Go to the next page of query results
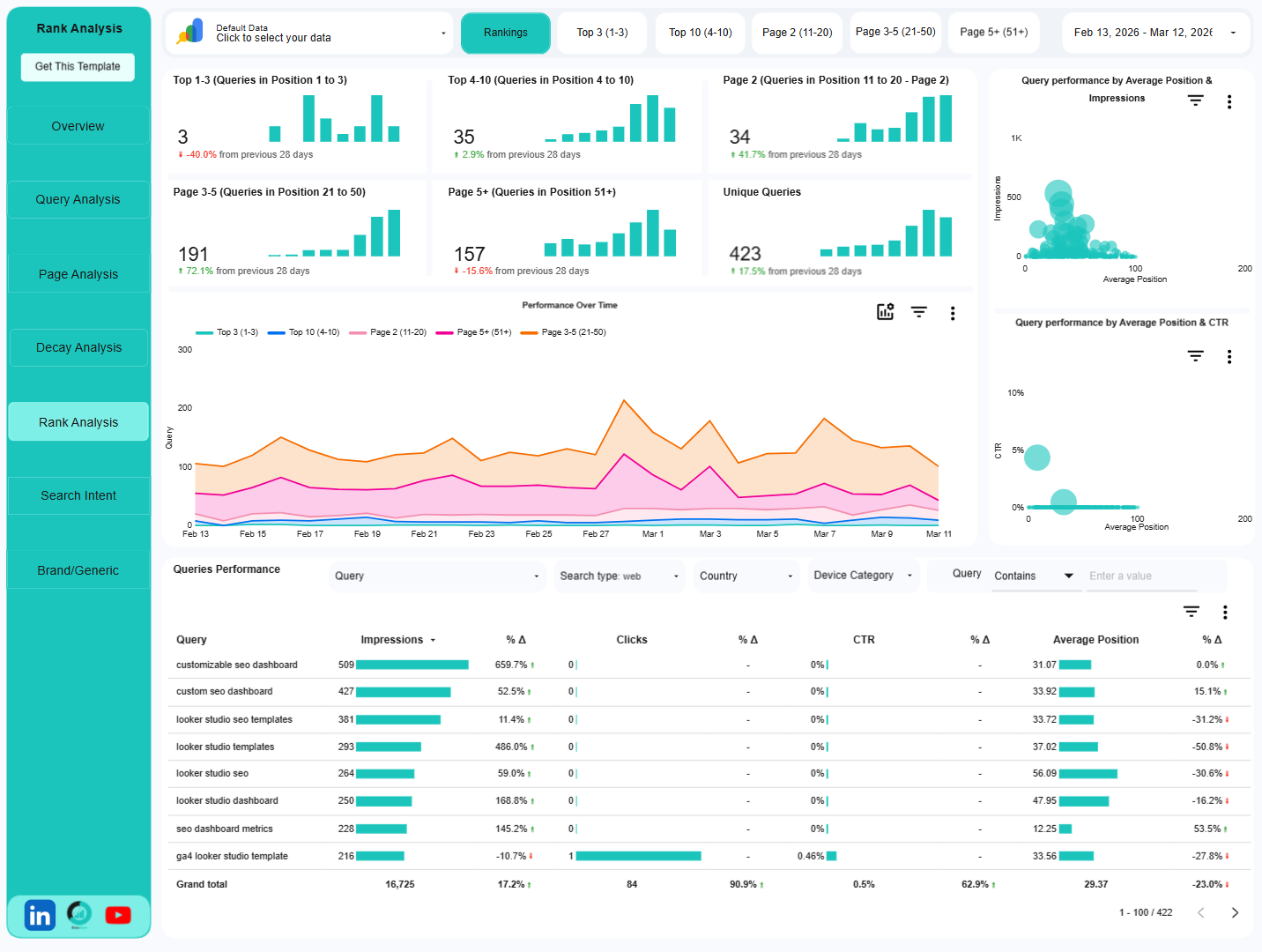The width and height of the screenshot is (1262, 952). [x=1236, y=912]
